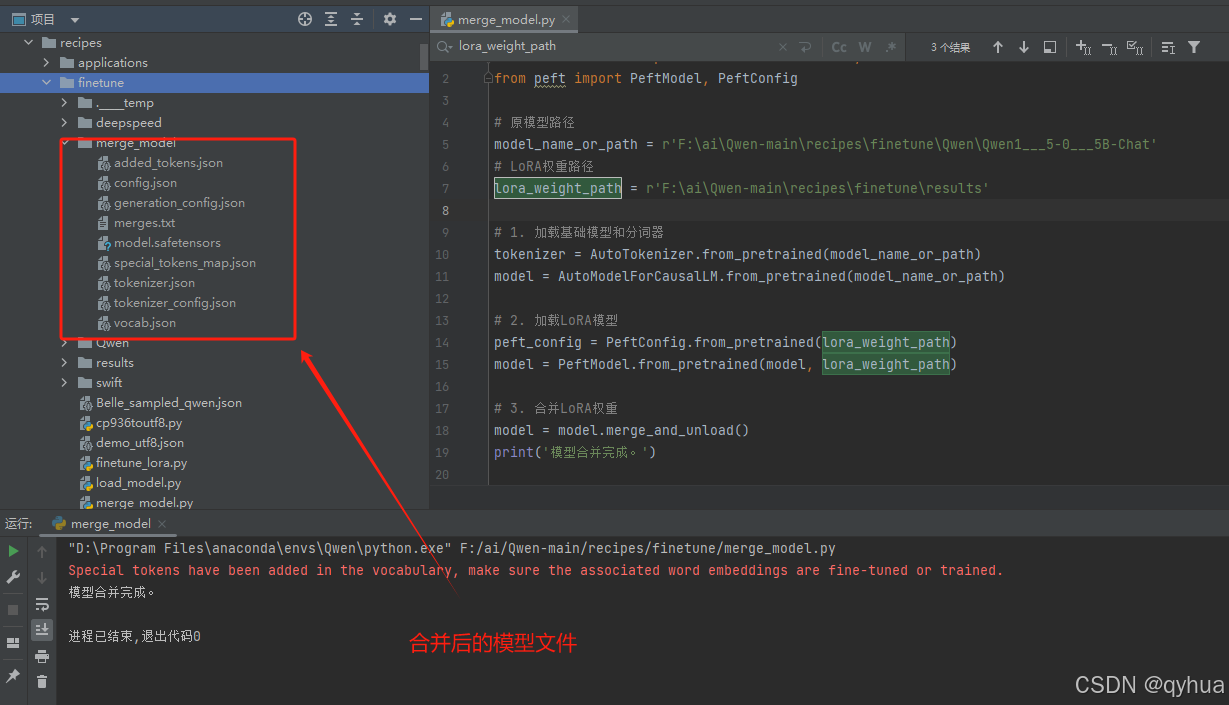Click the green Rerun button in Run panel
The height and width of the screenshot is (705, 1229).
click(13, 551)
